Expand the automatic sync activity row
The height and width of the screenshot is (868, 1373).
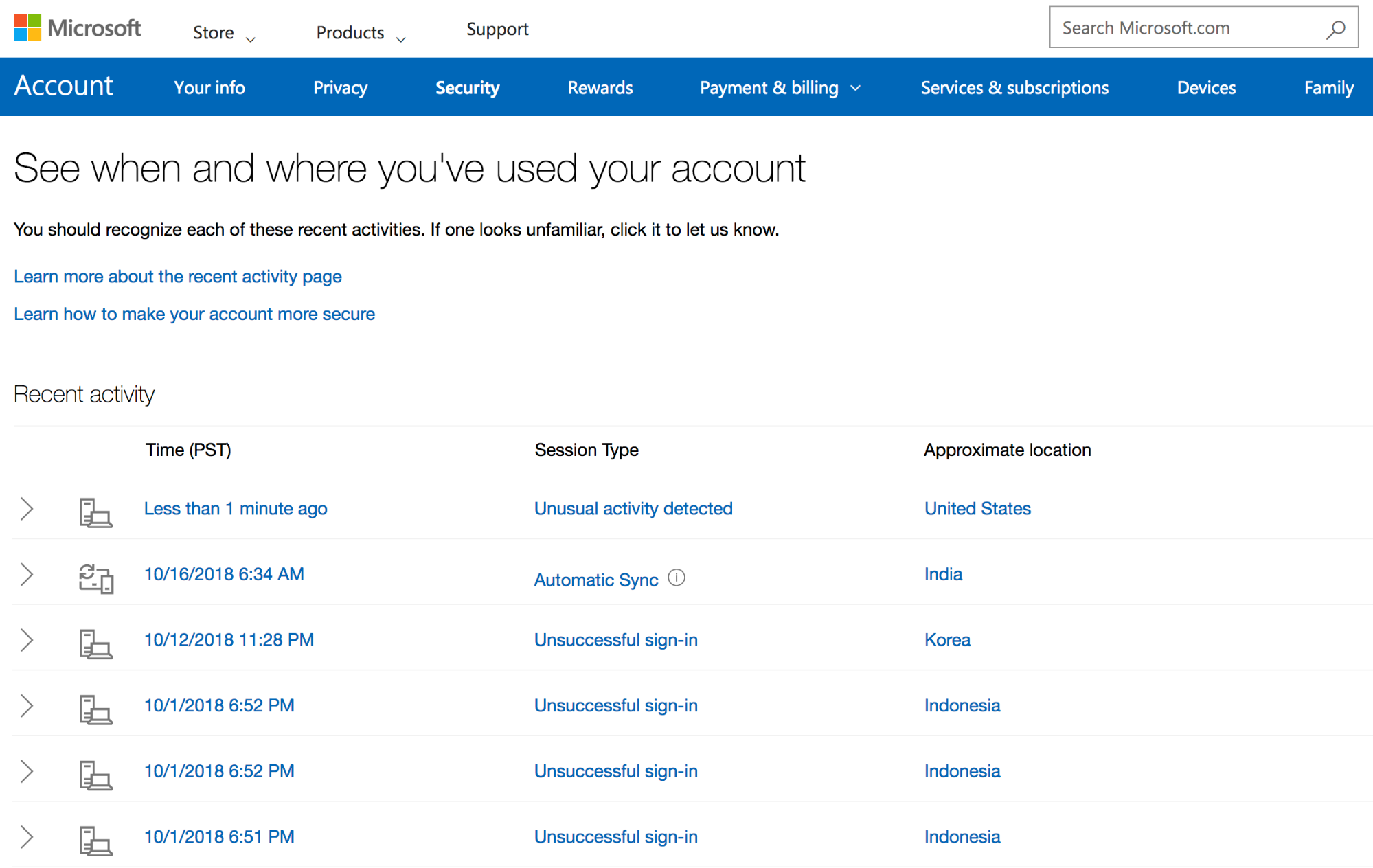[27, 576]
